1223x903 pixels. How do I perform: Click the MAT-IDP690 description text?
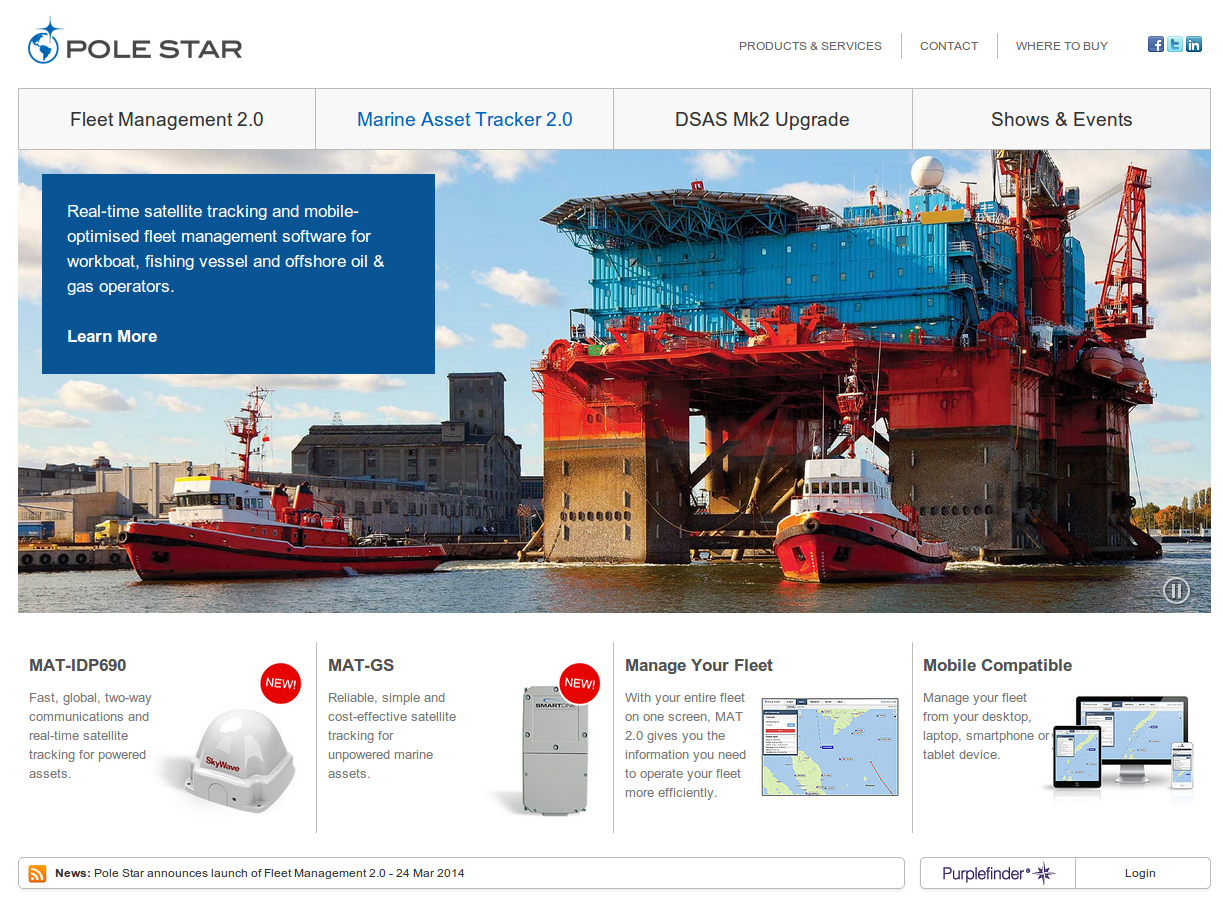90,736
